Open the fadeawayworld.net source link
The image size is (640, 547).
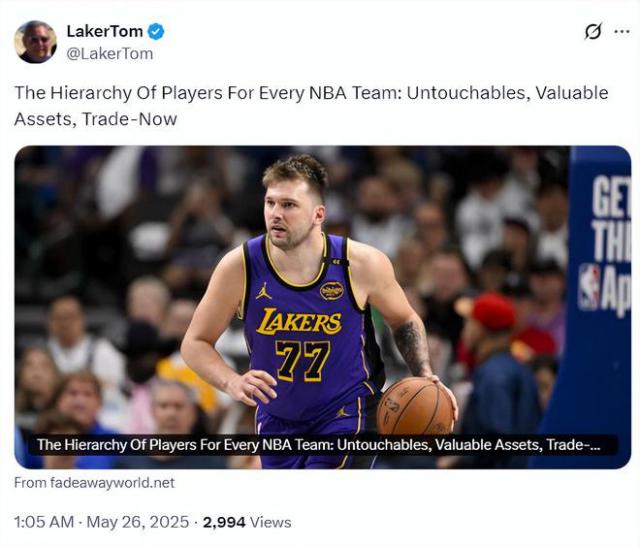tap(94, 482)
